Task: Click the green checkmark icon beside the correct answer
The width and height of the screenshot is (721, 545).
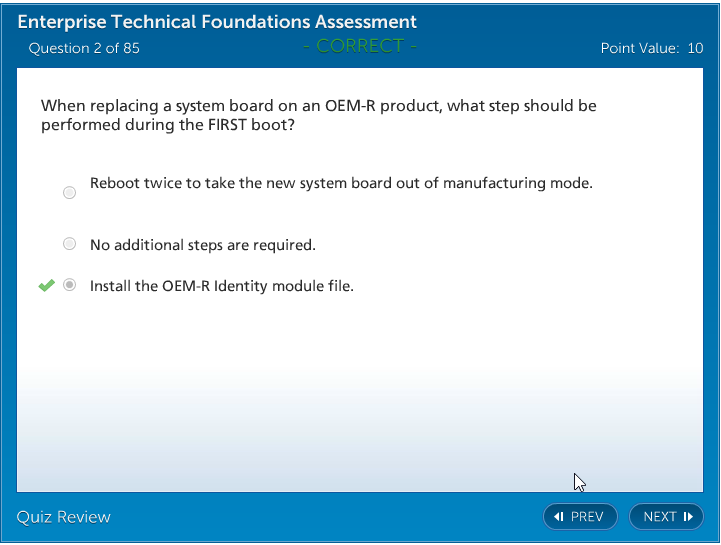Action: point(46,286)
